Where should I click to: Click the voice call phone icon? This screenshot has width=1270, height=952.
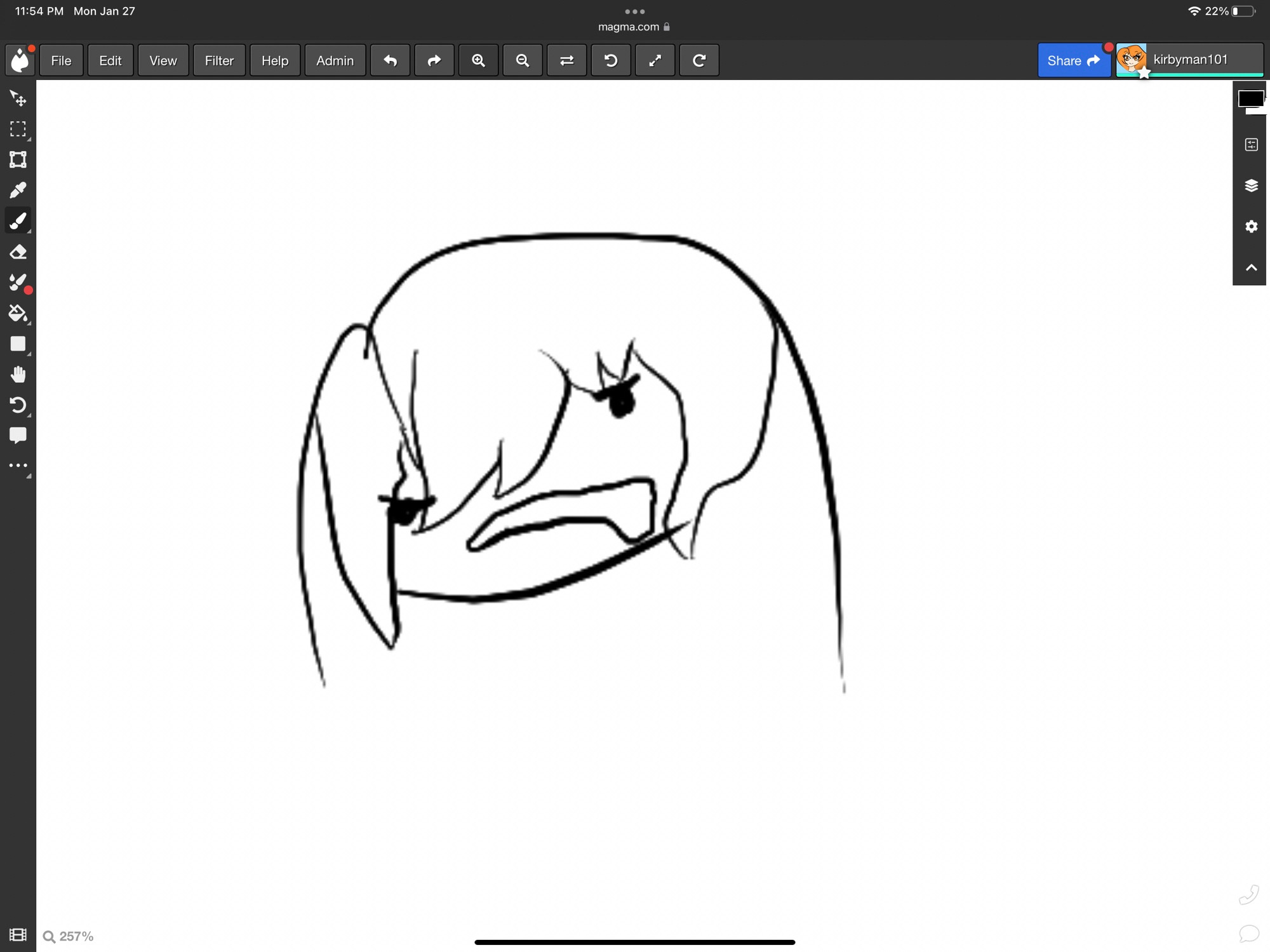[1249, 895]
